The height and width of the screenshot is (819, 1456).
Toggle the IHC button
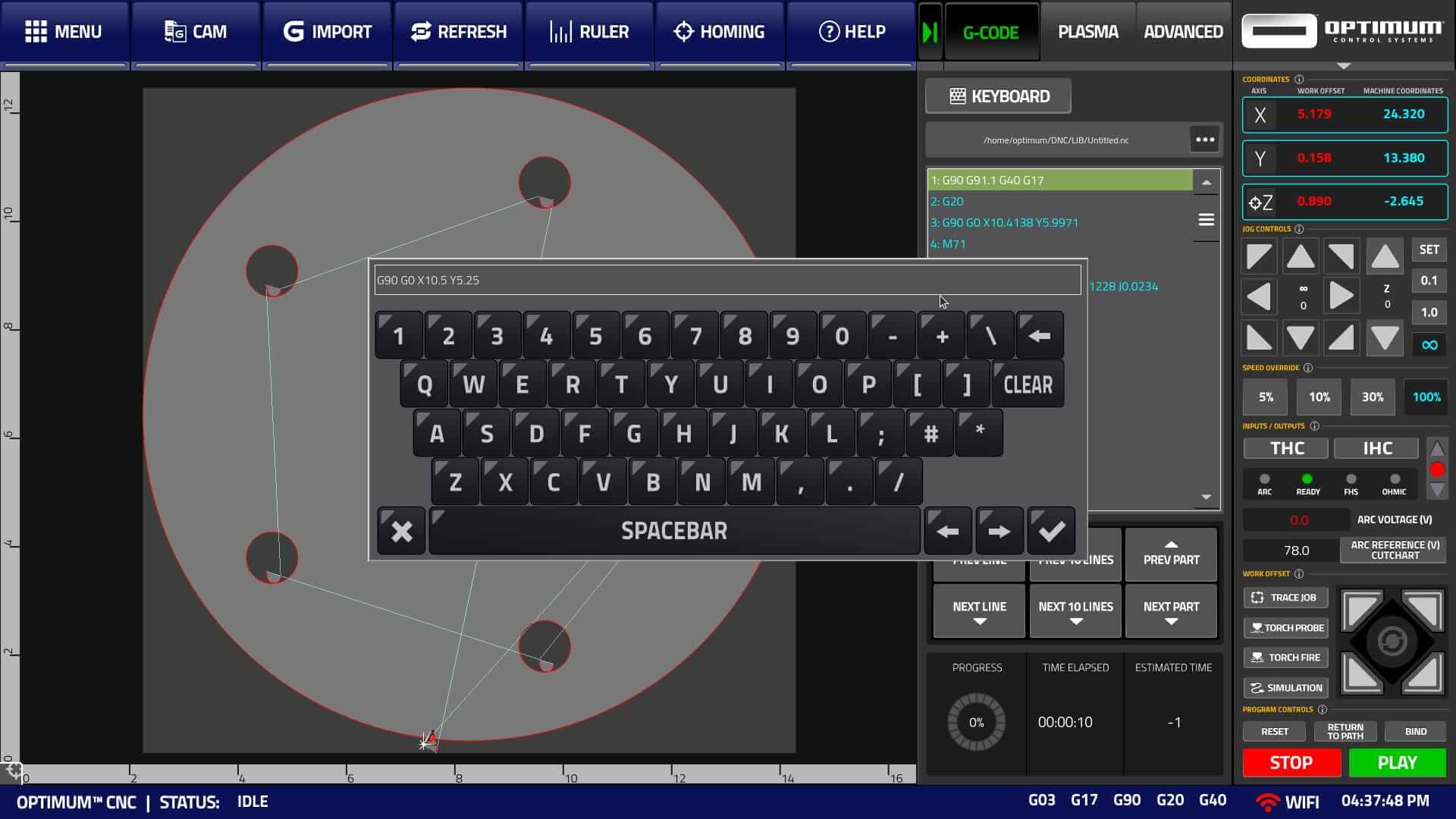(x=1376, y=448)
